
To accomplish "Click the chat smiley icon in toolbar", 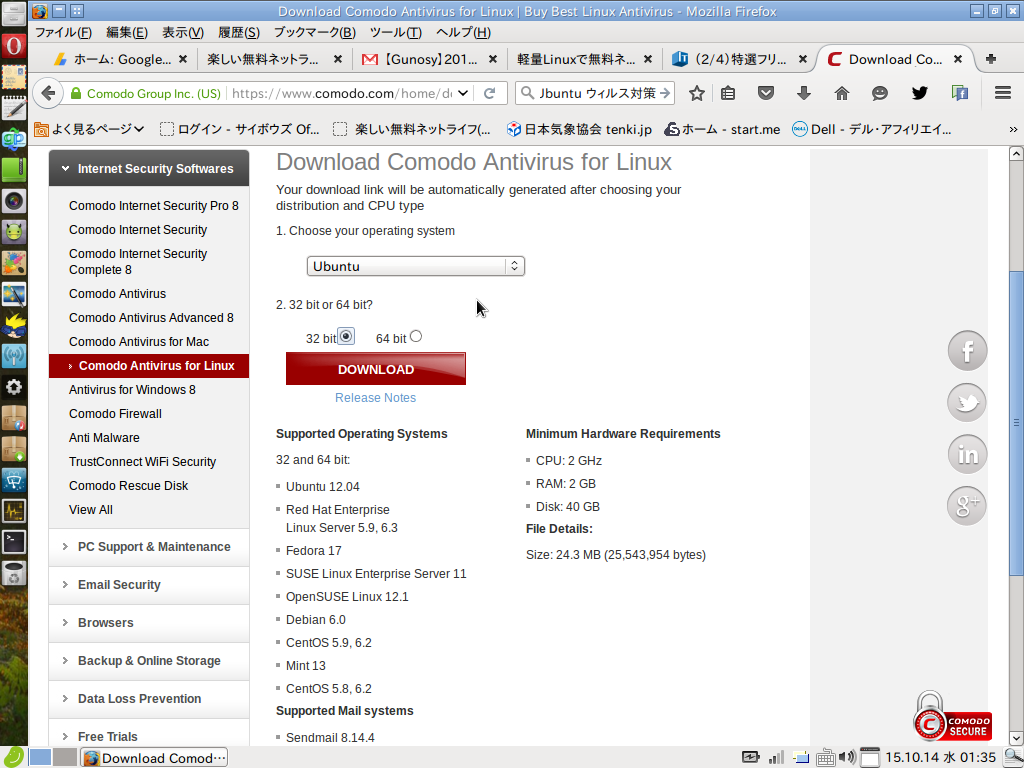I will (x=880, y=93).
